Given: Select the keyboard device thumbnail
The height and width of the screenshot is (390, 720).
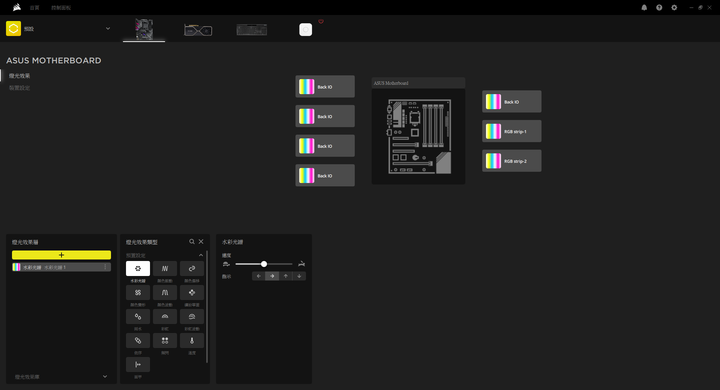Looking at the screenshot, I should pos(252,30).
